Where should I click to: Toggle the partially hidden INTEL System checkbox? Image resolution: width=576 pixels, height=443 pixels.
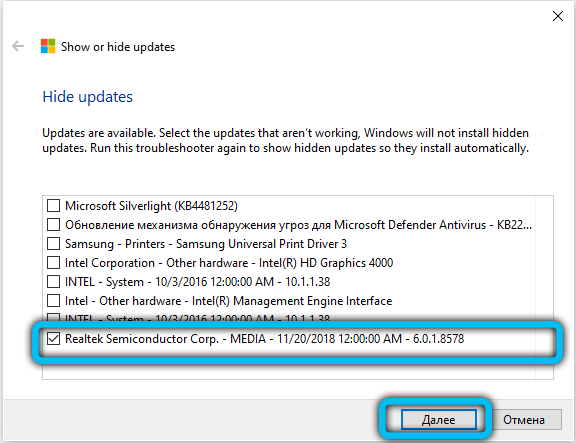[x=53, y=317]
